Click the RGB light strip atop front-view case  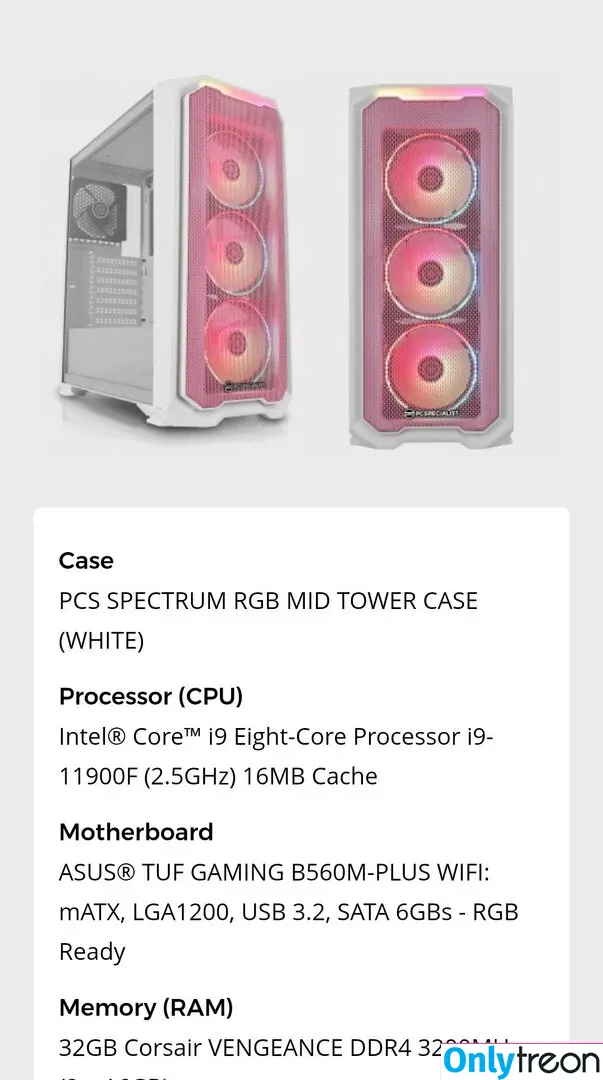(x=430, y=92)
